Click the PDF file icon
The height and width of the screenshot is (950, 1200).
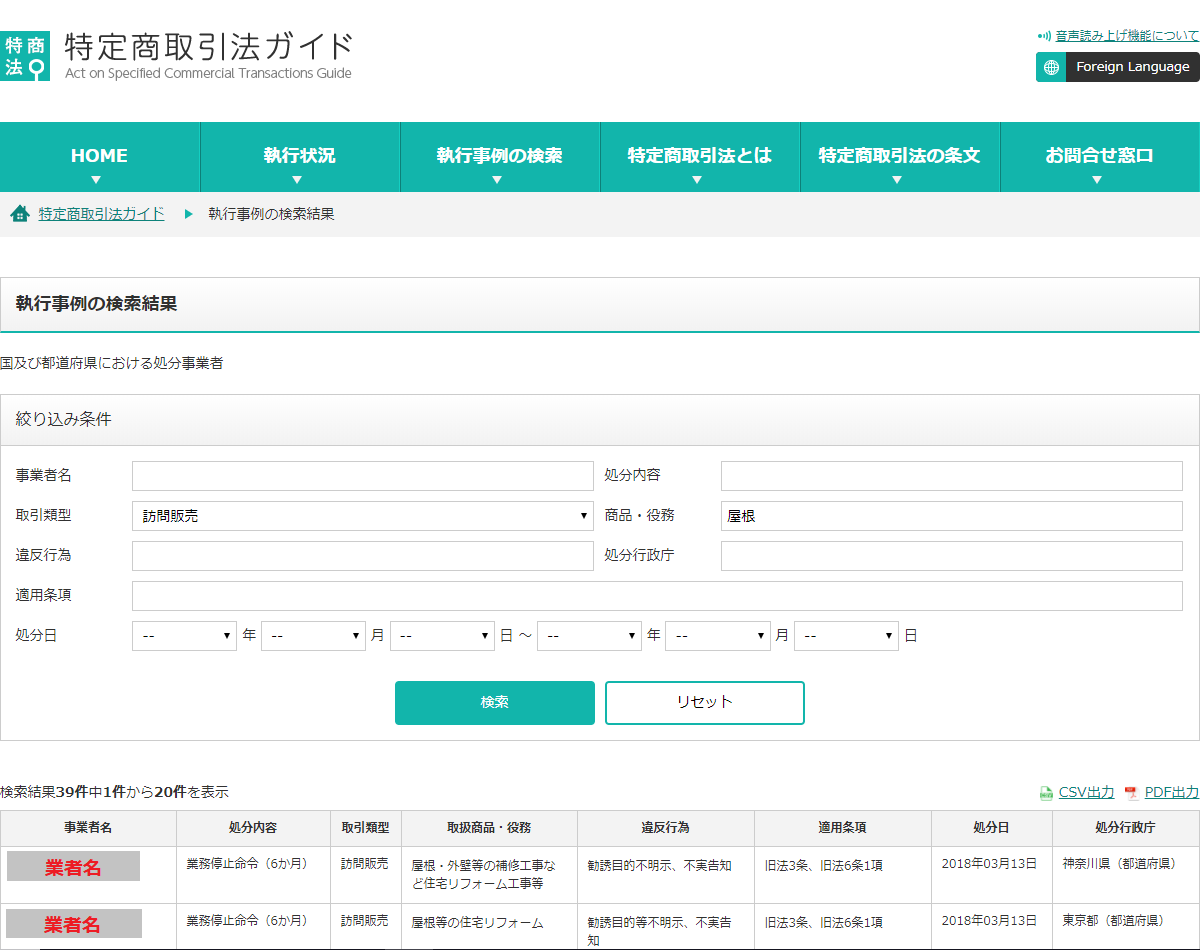coord(1131,793)
